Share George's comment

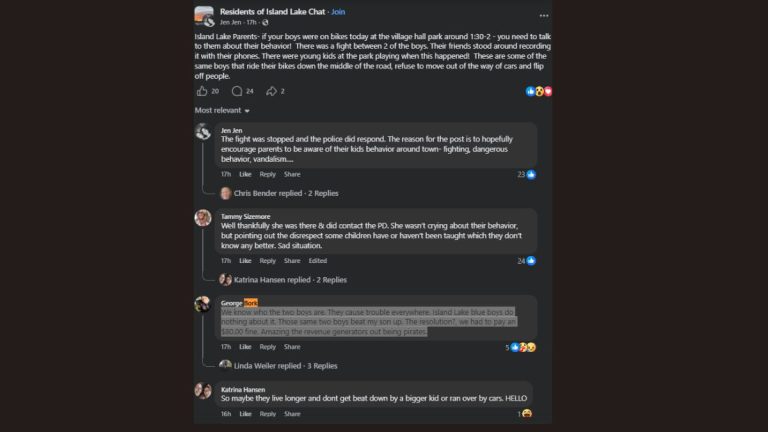pos(292,347)
